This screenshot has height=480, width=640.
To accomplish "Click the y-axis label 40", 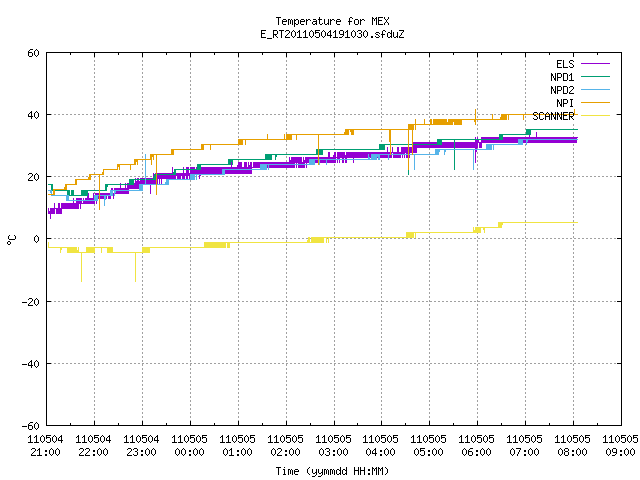I will tap(33, 115).
